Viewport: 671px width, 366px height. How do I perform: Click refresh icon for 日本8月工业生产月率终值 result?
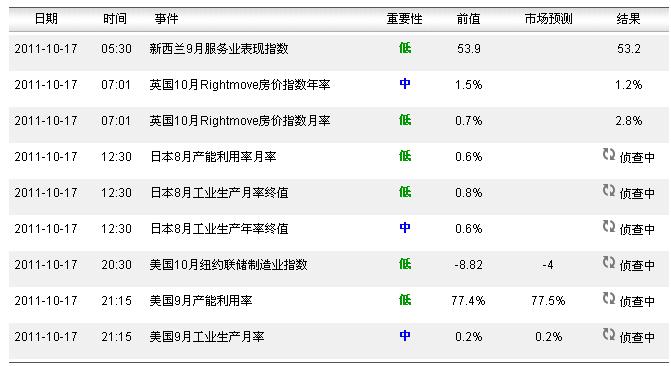pyautogui.click(x=609, y=190)
